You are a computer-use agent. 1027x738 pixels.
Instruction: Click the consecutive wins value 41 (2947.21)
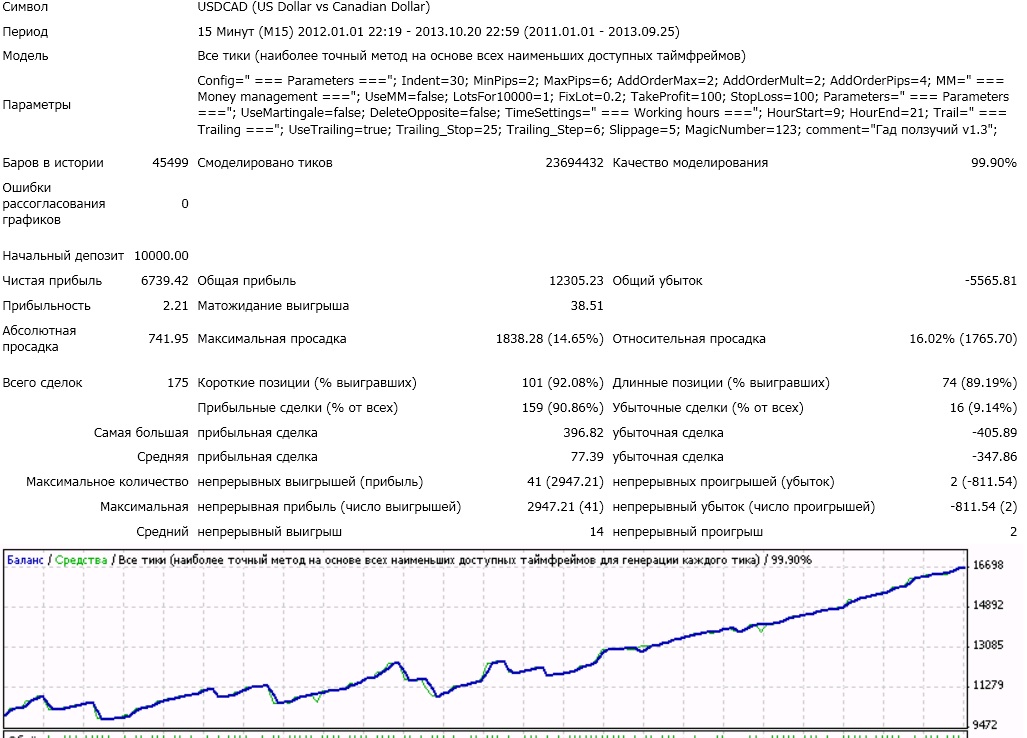tap(565, 482)
